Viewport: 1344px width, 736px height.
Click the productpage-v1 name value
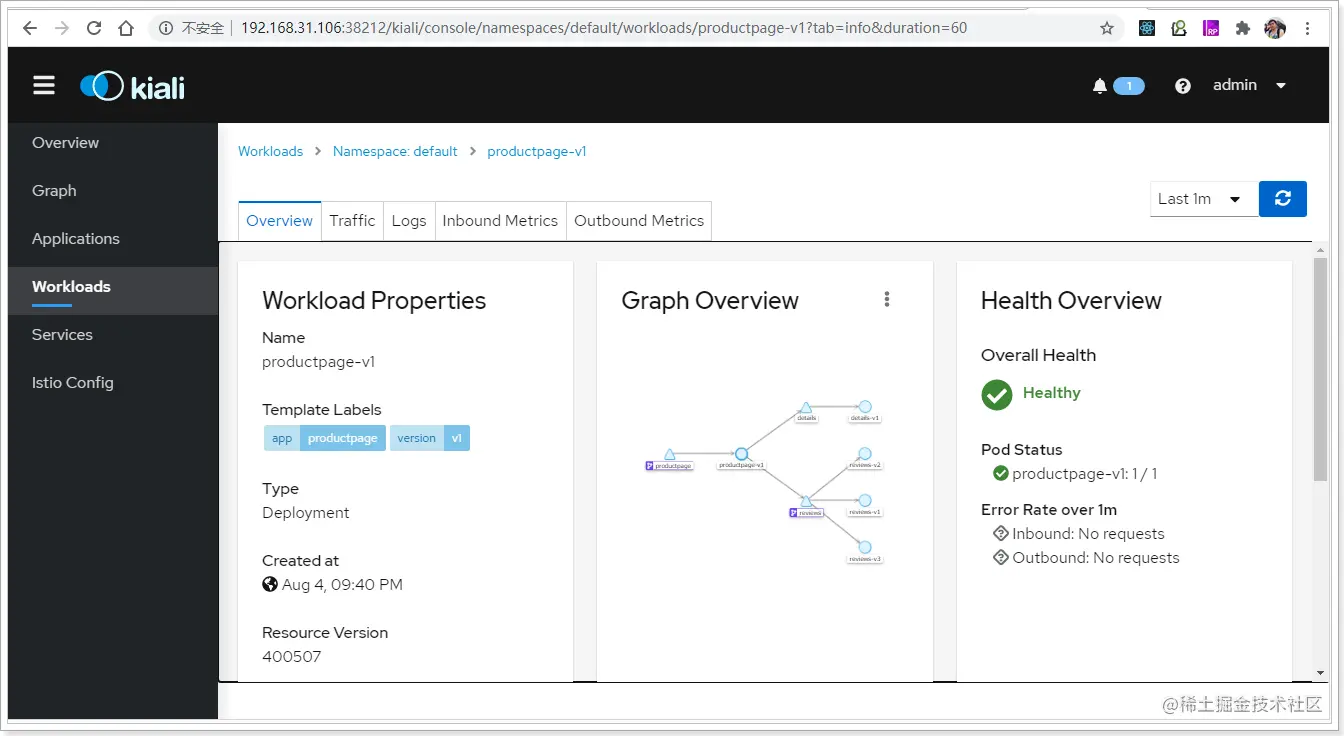[x=319, y=362]
